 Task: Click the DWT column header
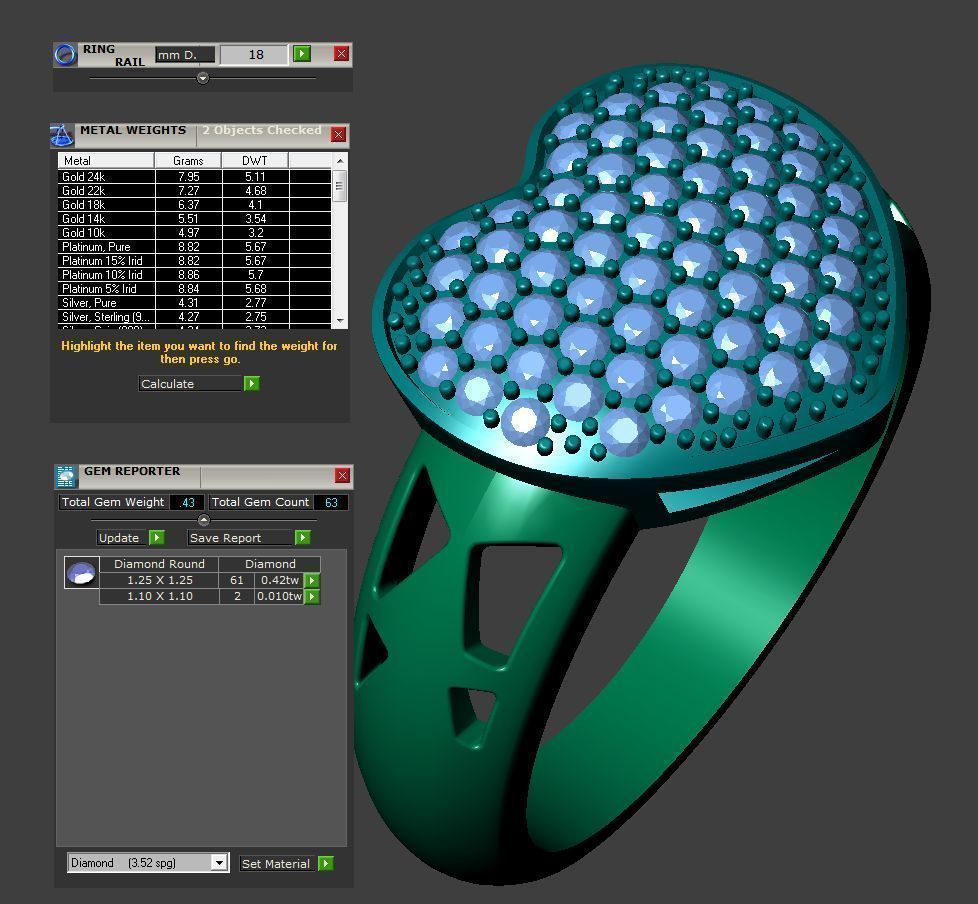pyautogui.click(x=254, y=160)
